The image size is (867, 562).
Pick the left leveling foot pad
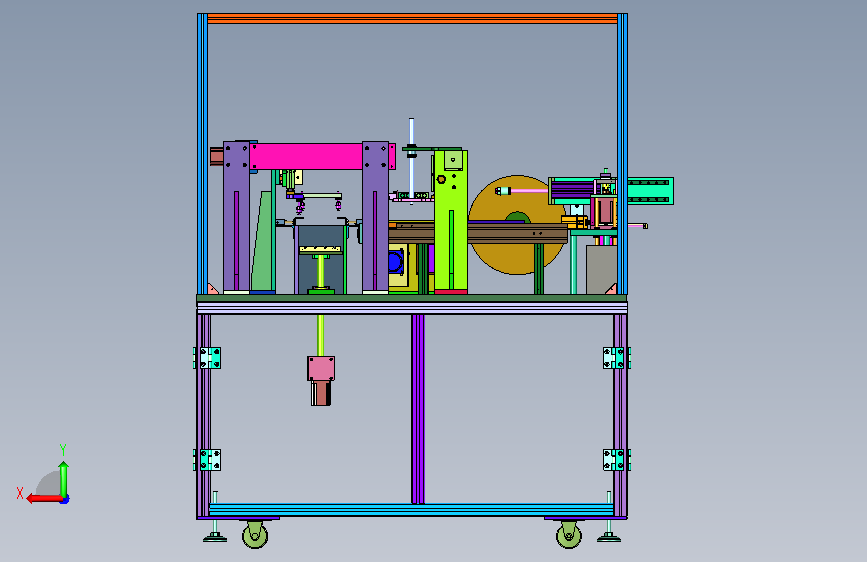point(215,537)
